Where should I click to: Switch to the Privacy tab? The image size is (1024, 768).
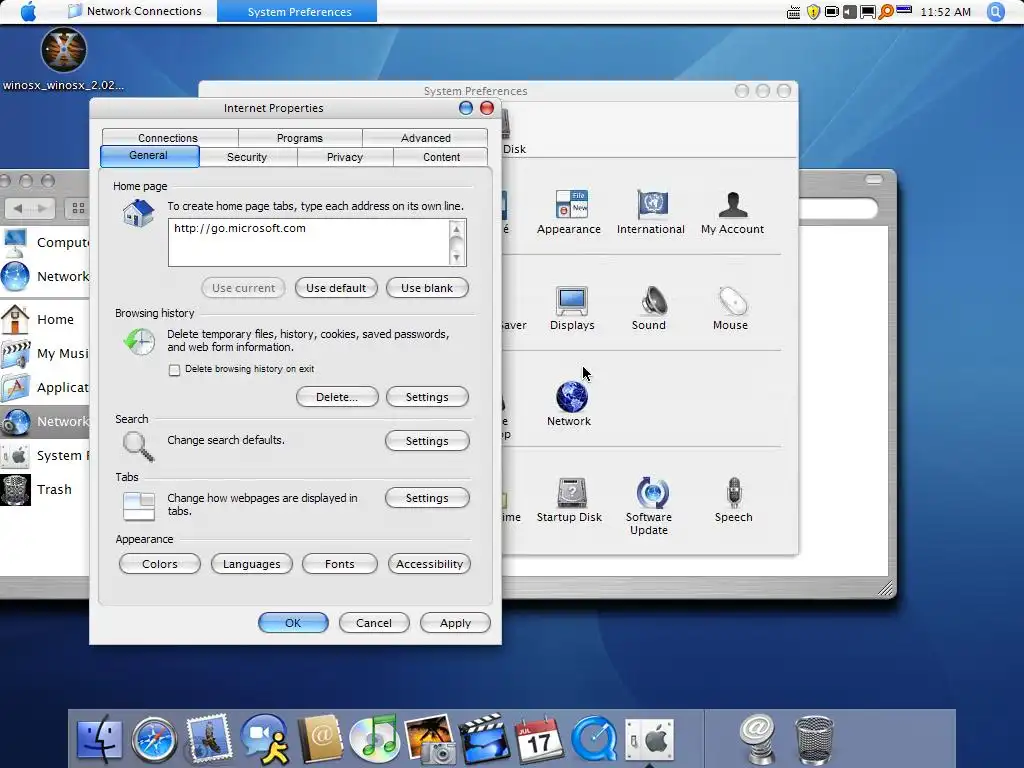(x=345, y=157)
